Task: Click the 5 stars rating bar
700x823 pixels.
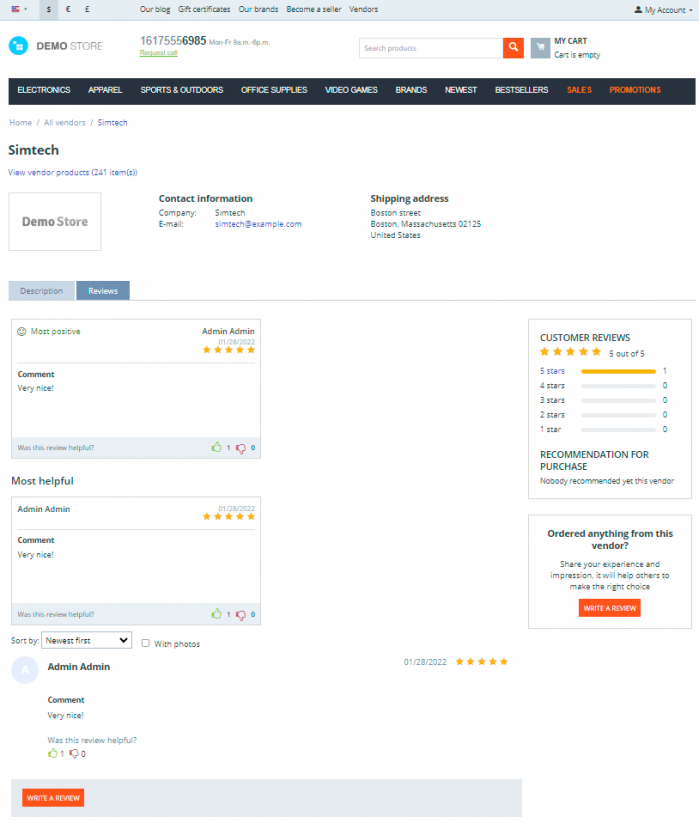Action: (618, 371)
